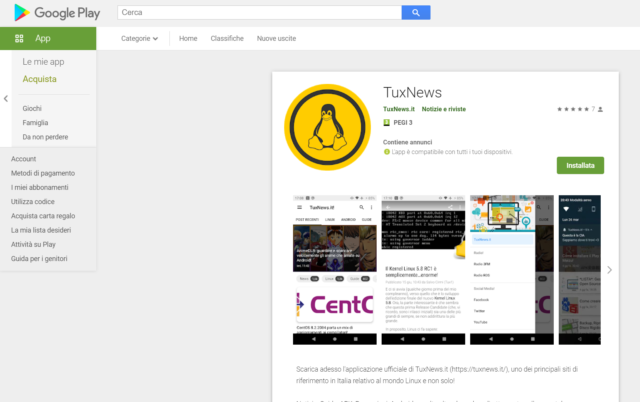This screenshot has width=640, height=402.
Task: Click the Notizie e riviste category link
Action: click(444, 109)
